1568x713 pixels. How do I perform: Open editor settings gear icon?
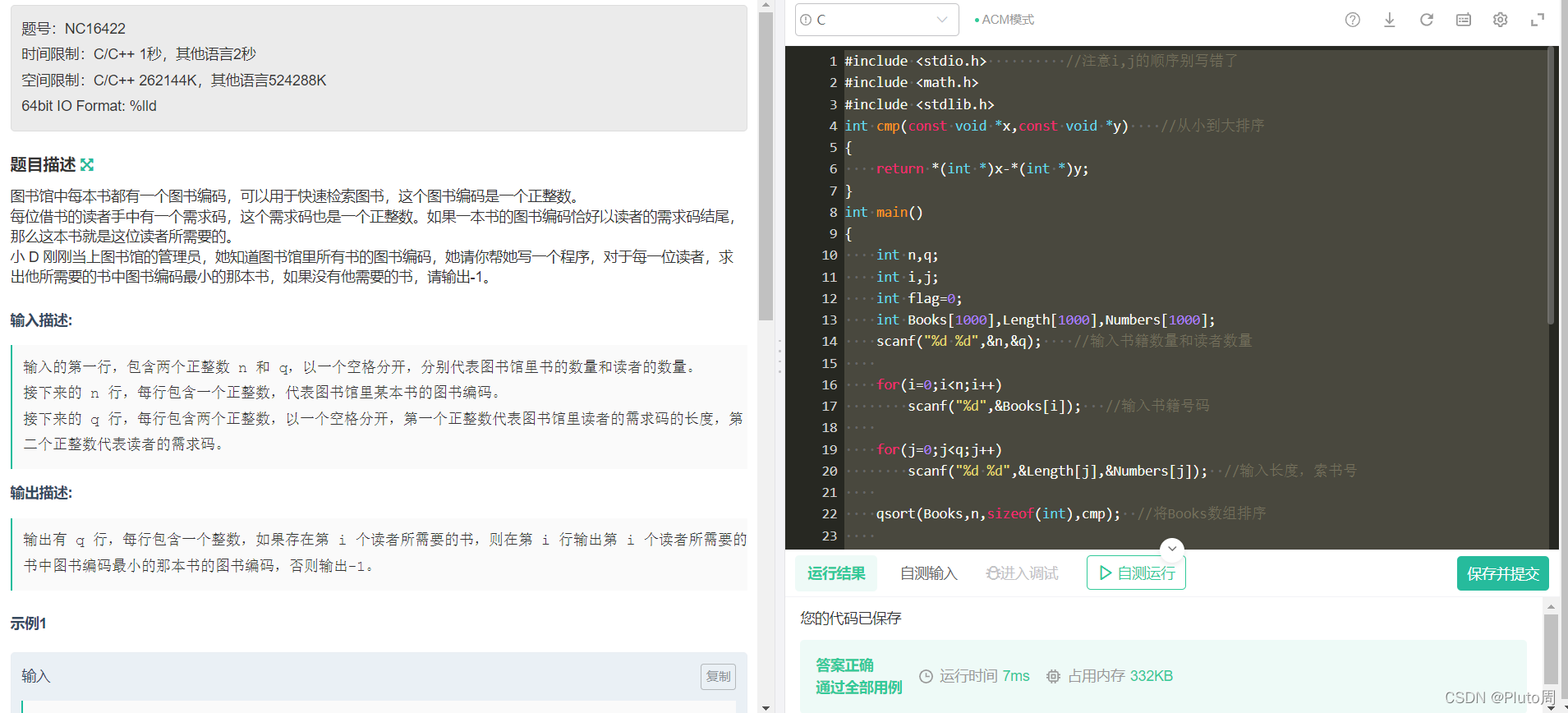click(x=1500, y=20)
